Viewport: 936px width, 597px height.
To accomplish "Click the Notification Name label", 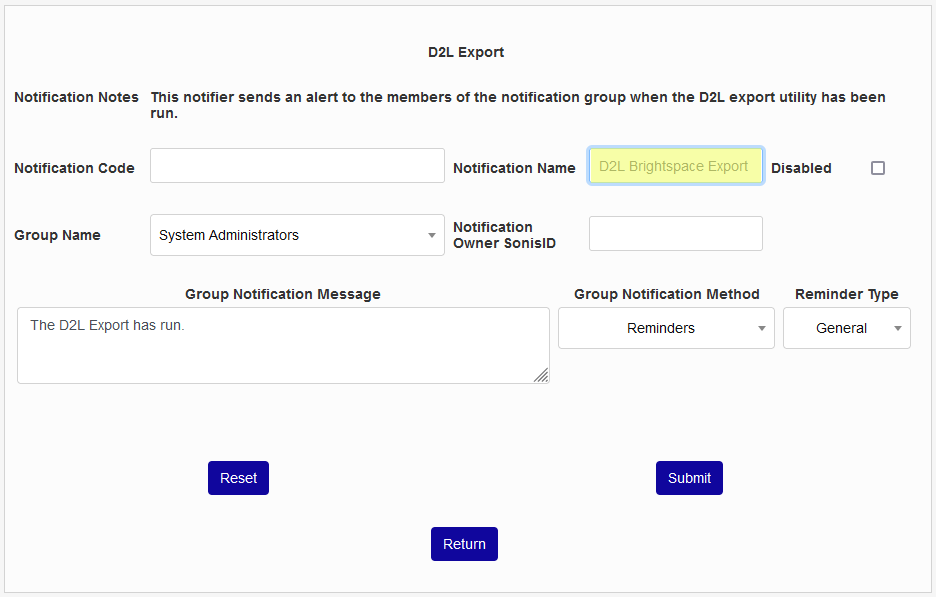I will tap(514, 168).
